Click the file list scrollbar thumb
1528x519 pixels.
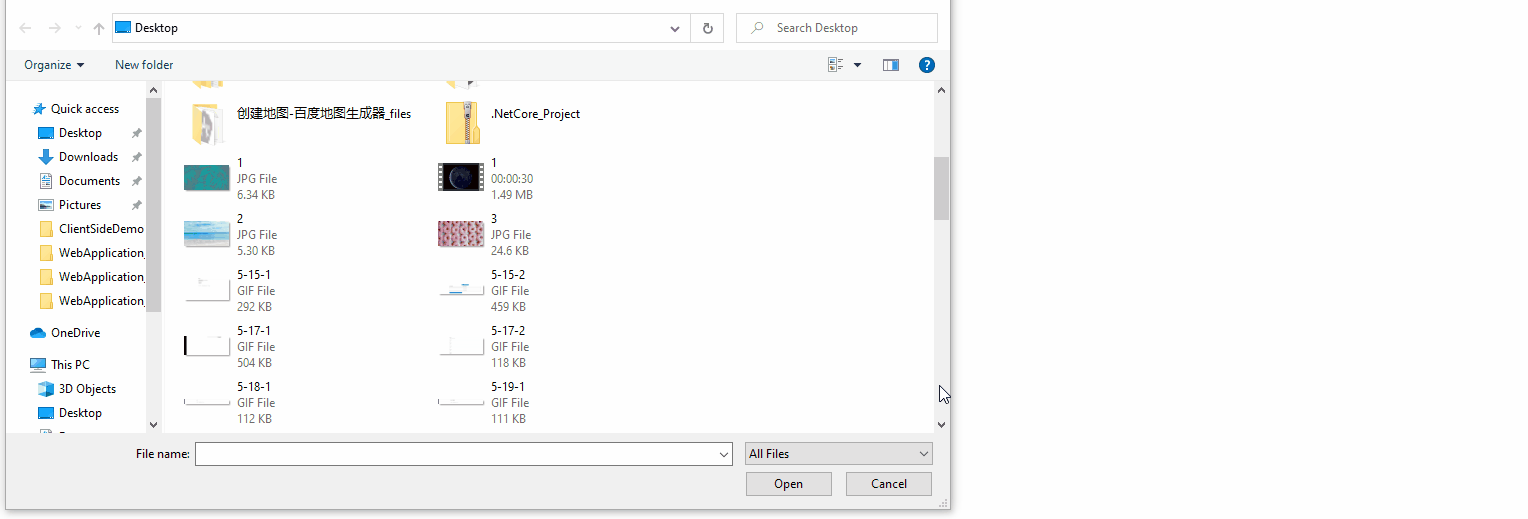941,188
